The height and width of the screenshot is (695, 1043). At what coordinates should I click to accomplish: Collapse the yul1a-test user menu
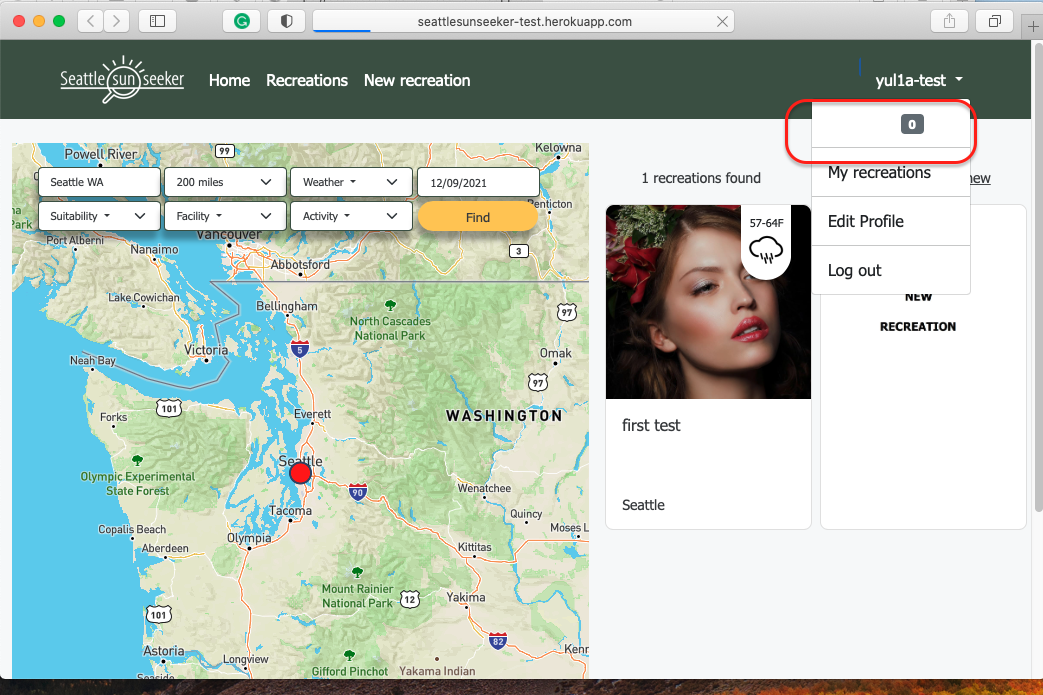tap(919, 80)
